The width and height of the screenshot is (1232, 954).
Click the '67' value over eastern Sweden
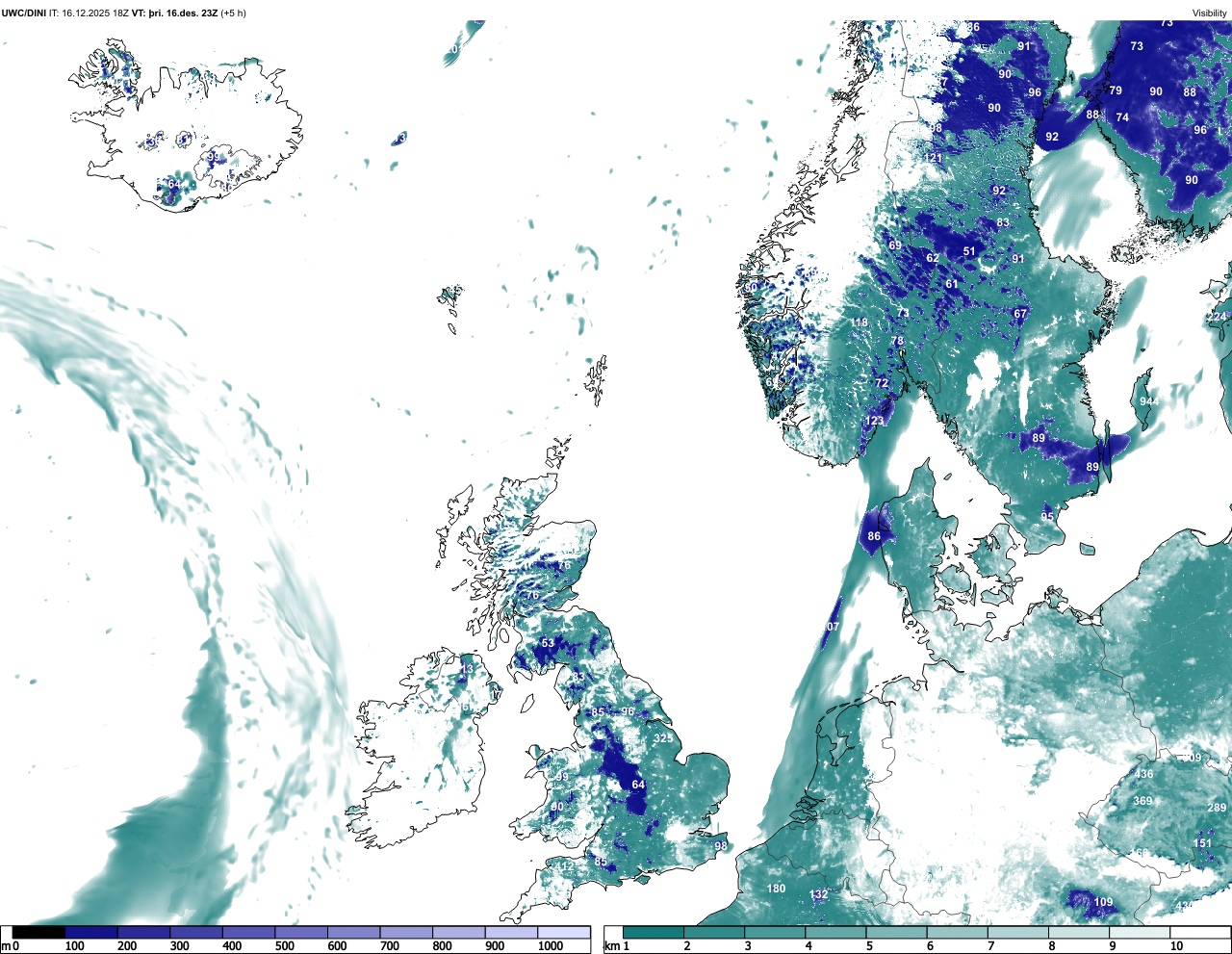coord(1020,313)
